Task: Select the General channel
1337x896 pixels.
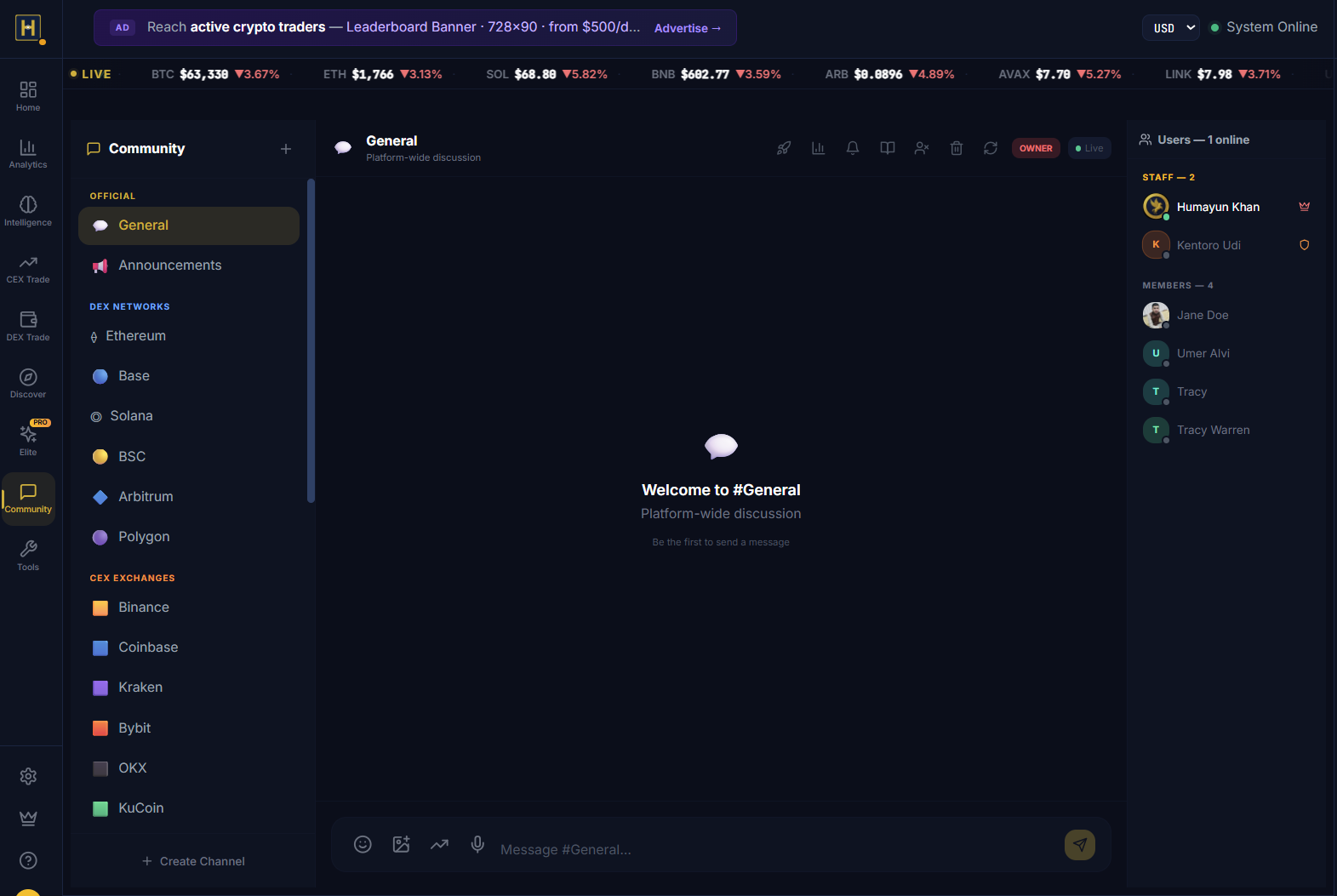Action: (189, 225)
